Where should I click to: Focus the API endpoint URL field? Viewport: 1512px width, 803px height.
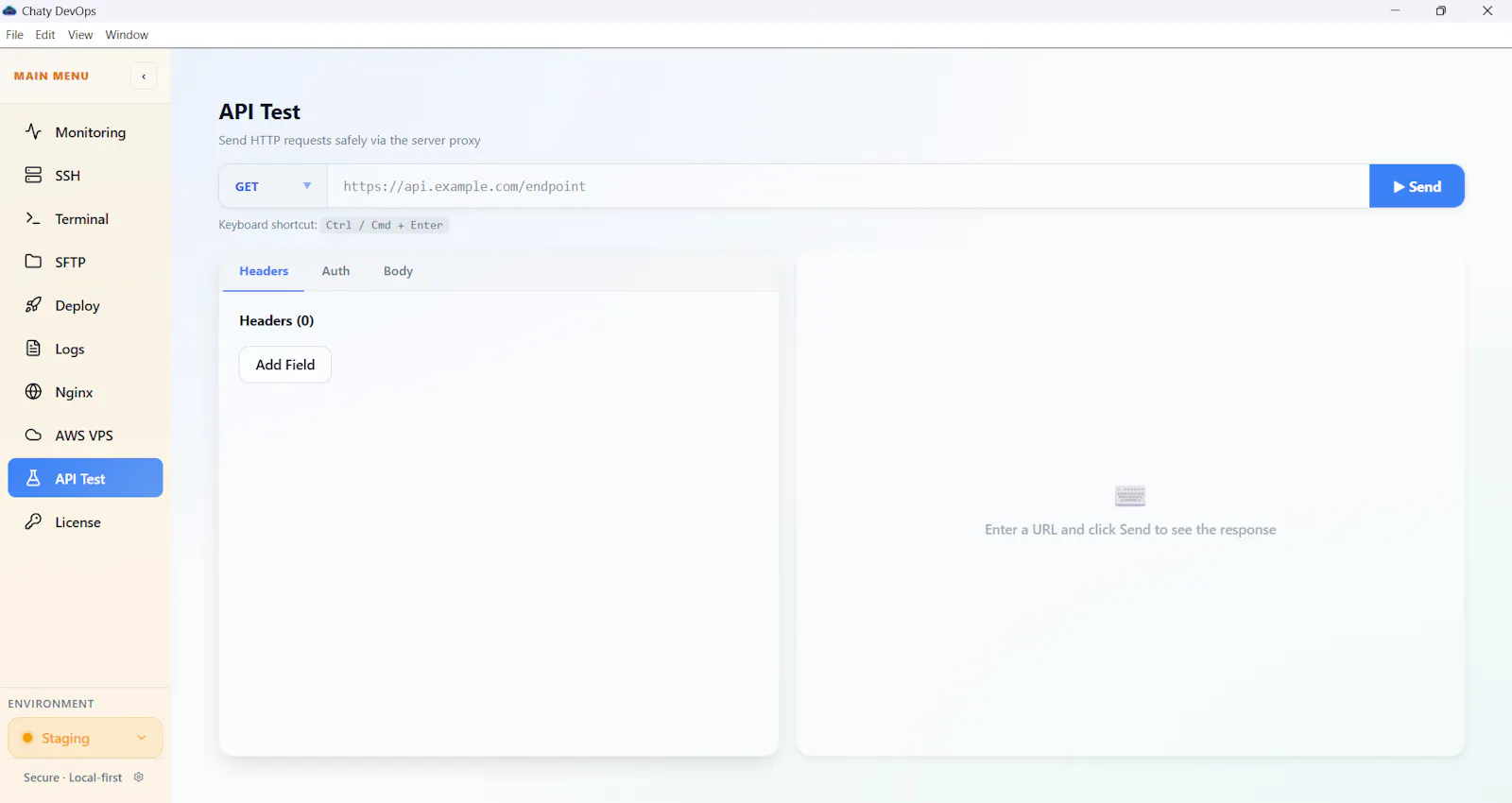(x=848, y=186)
